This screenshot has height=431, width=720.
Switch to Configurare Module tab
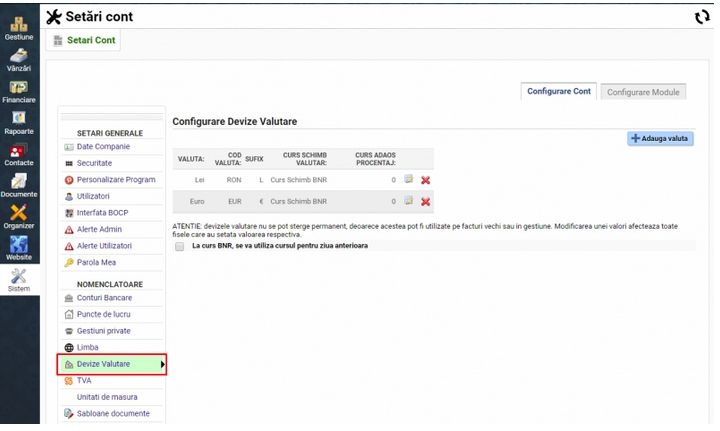point(643,92)
